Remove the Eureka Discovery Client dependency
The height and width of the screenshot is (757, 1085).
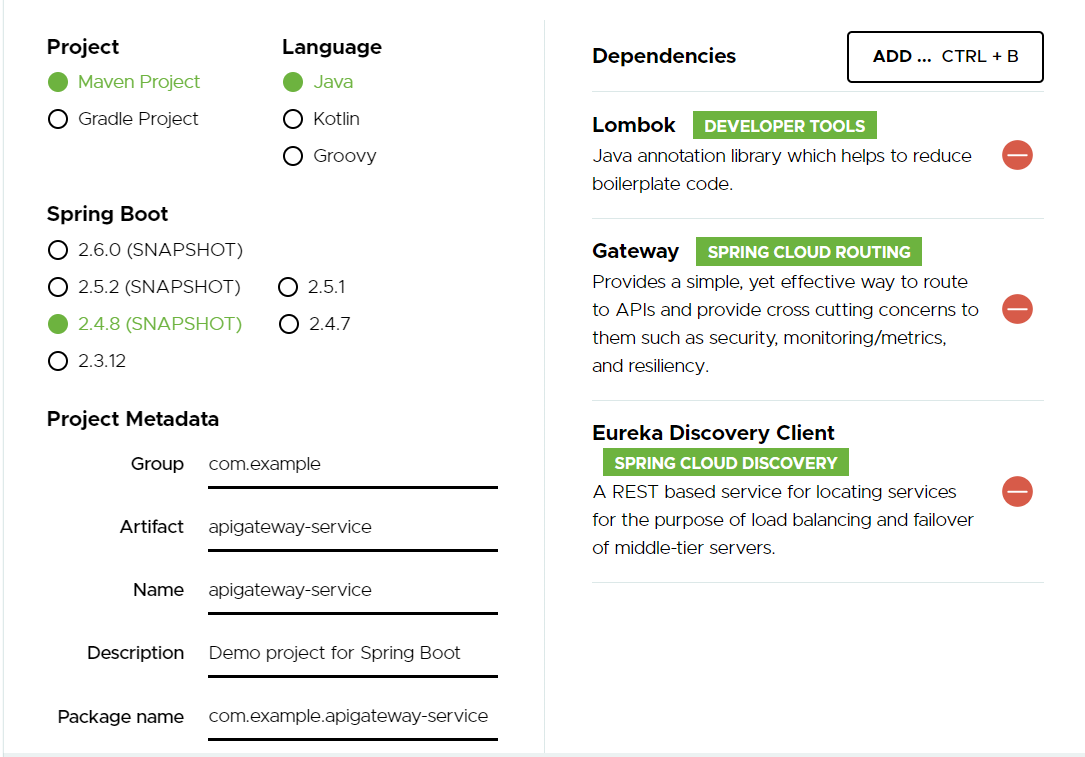1017,491
